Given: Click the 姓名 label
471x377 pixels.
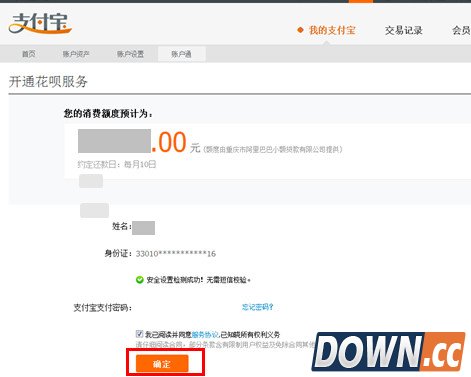Looking at the screenshot, I should [x=121, y=227].
